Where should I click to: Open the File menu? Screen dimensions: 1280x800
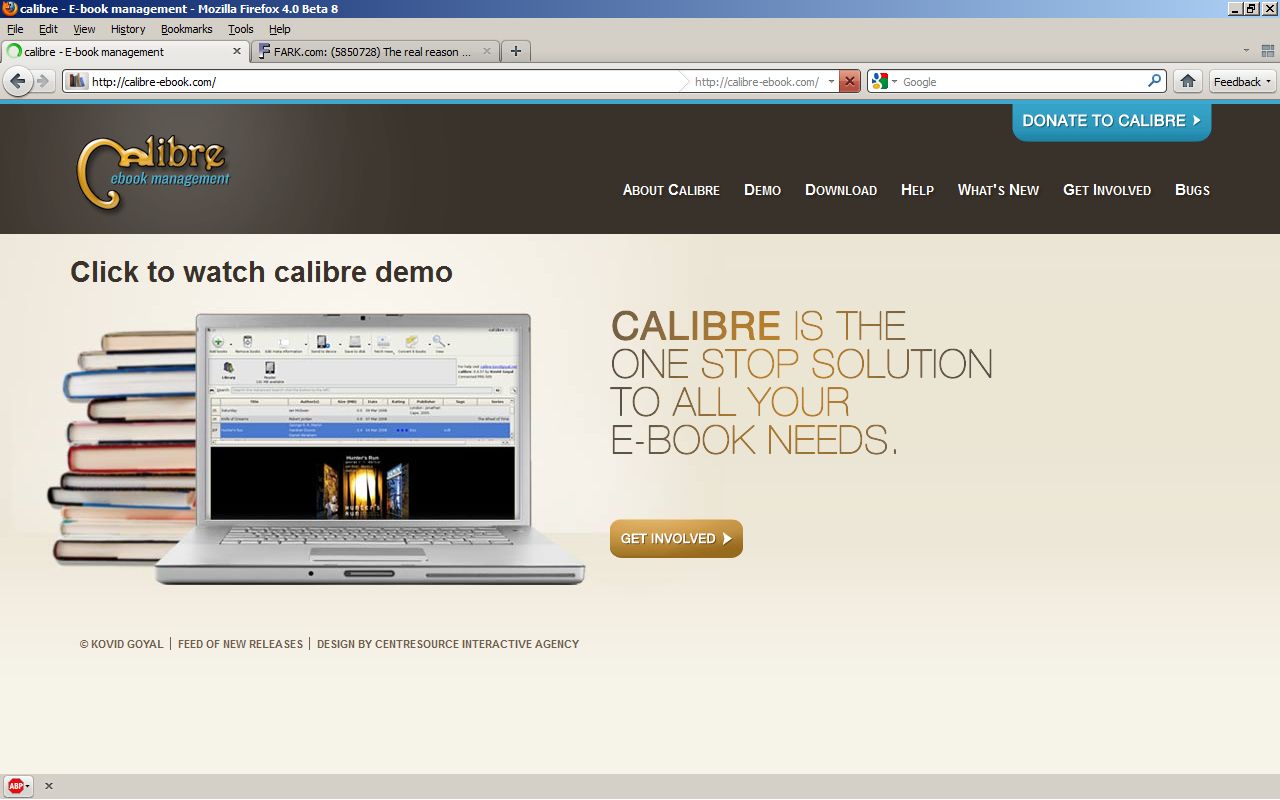[15, 29]
